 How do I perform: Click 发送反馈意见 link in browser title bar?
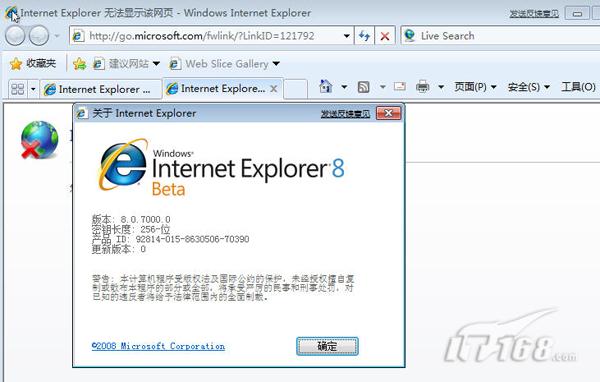click(x=534, y=14)
